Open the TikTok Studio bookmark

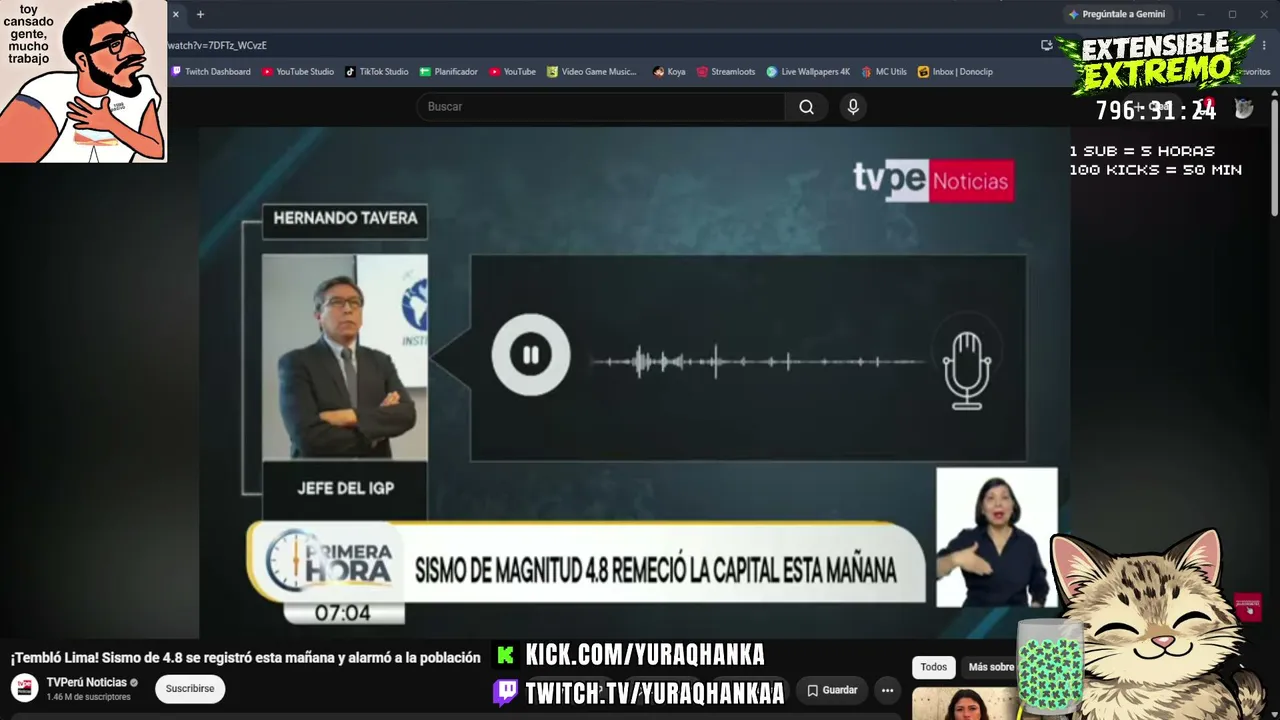pyautogui.click(x=377, y=72)
